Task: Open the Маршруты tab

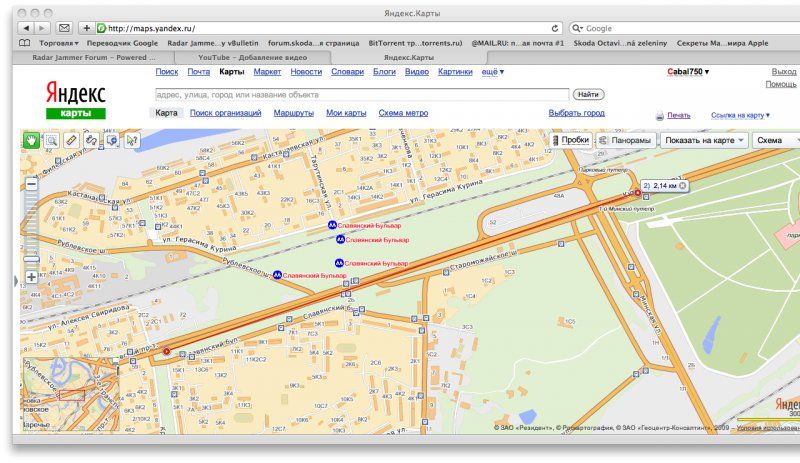Action: 293,113
